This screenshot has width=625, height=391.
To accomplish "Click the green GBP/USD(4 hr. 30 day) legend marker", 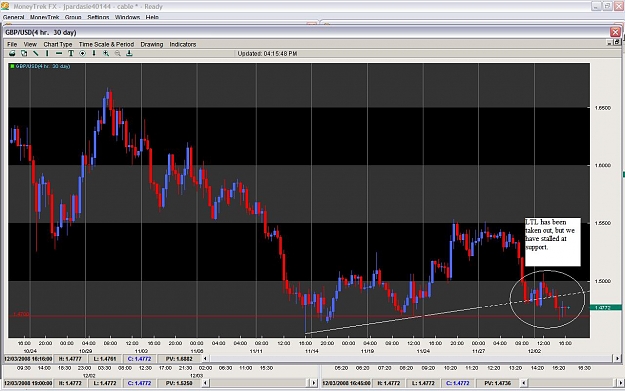I will pos(12,66).
